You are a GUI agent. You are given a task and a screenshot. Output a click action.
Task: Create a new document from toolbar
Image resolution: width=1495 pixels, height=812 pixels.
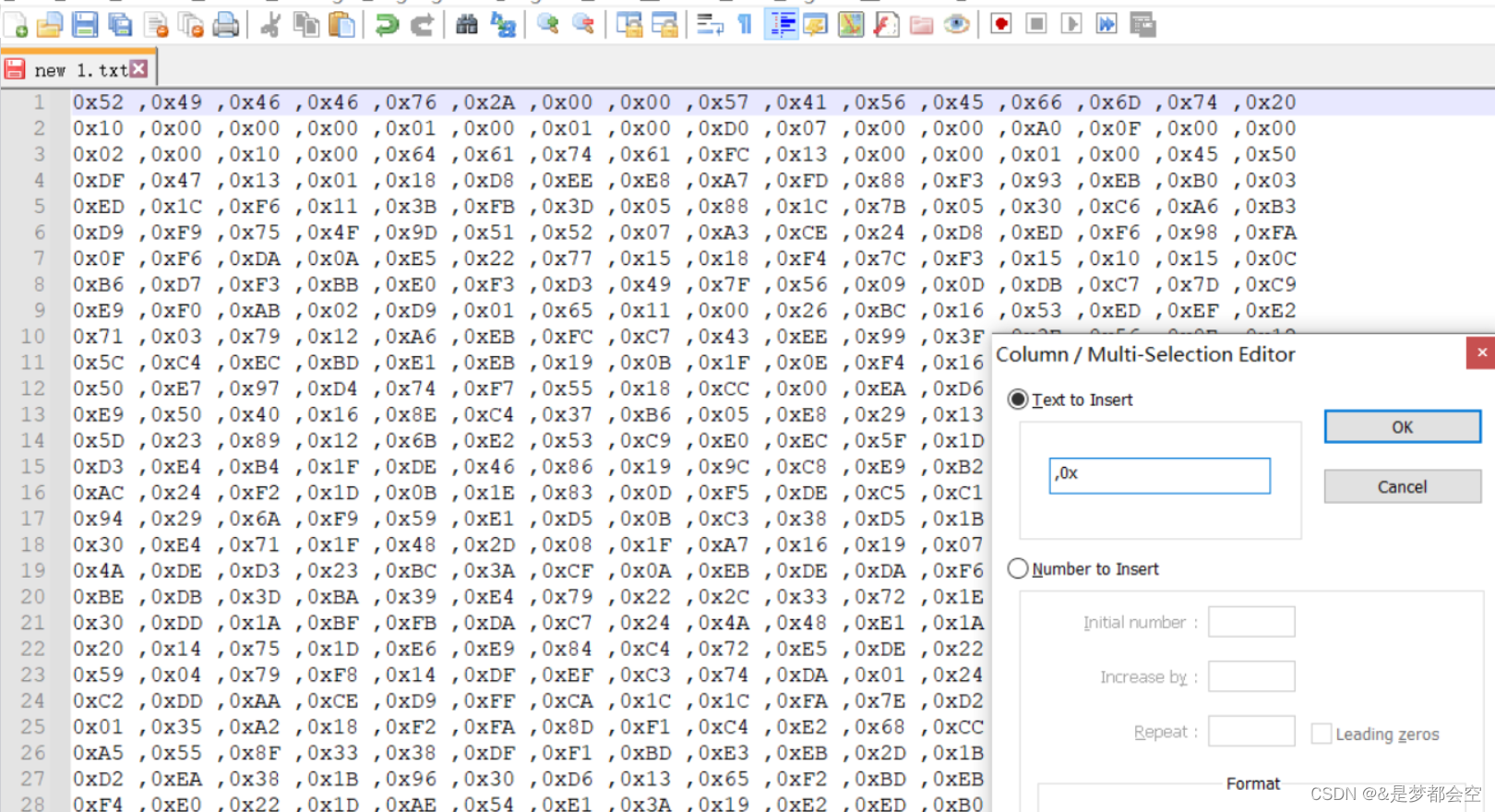(x=16, y=25)
